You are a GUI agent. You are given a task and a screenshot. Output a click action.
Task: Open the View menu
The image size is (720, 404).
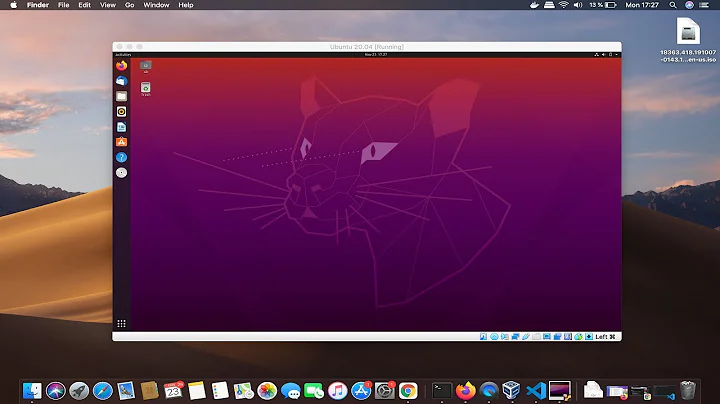click(x=108, y=5)
